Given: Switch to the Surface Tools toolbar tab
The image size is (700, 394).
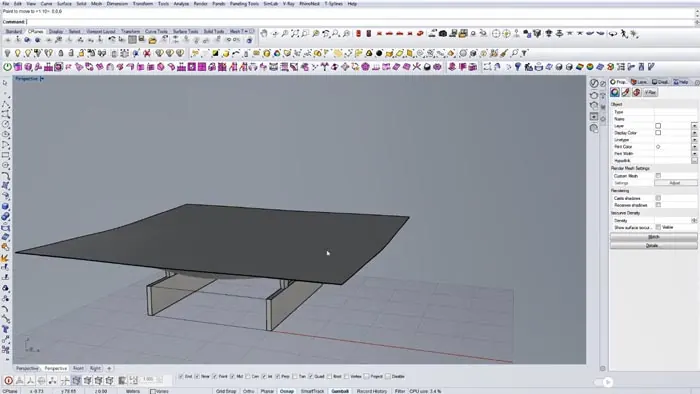Looking at the screenshot, I should click(x=185, y=32).
